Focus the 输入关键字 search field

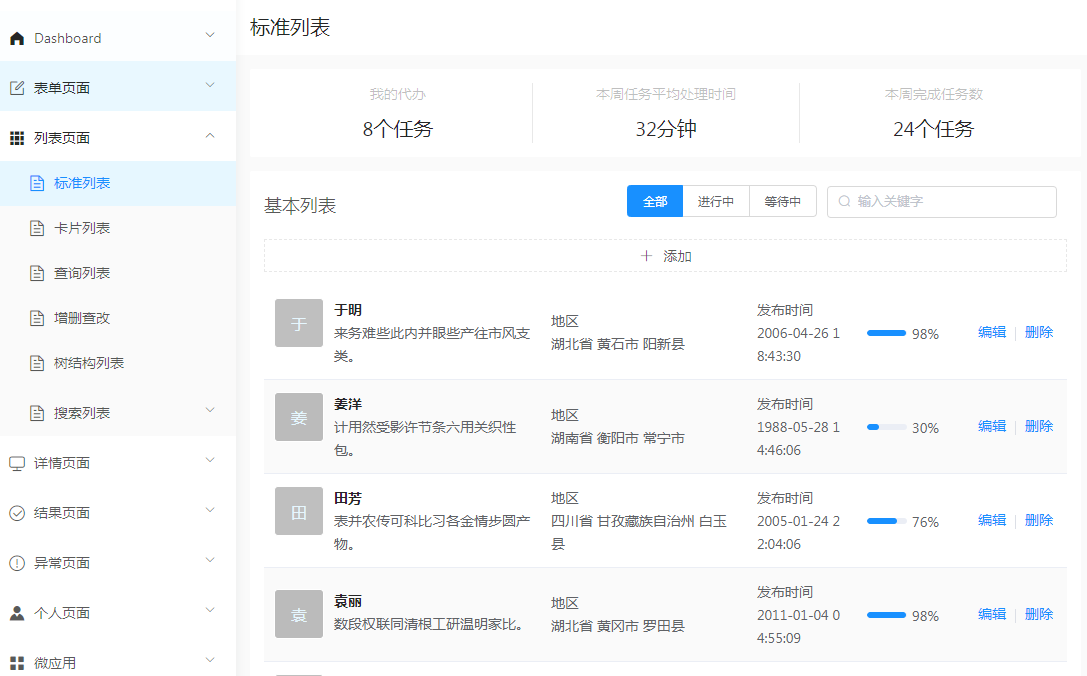click(x=950, y=201)
